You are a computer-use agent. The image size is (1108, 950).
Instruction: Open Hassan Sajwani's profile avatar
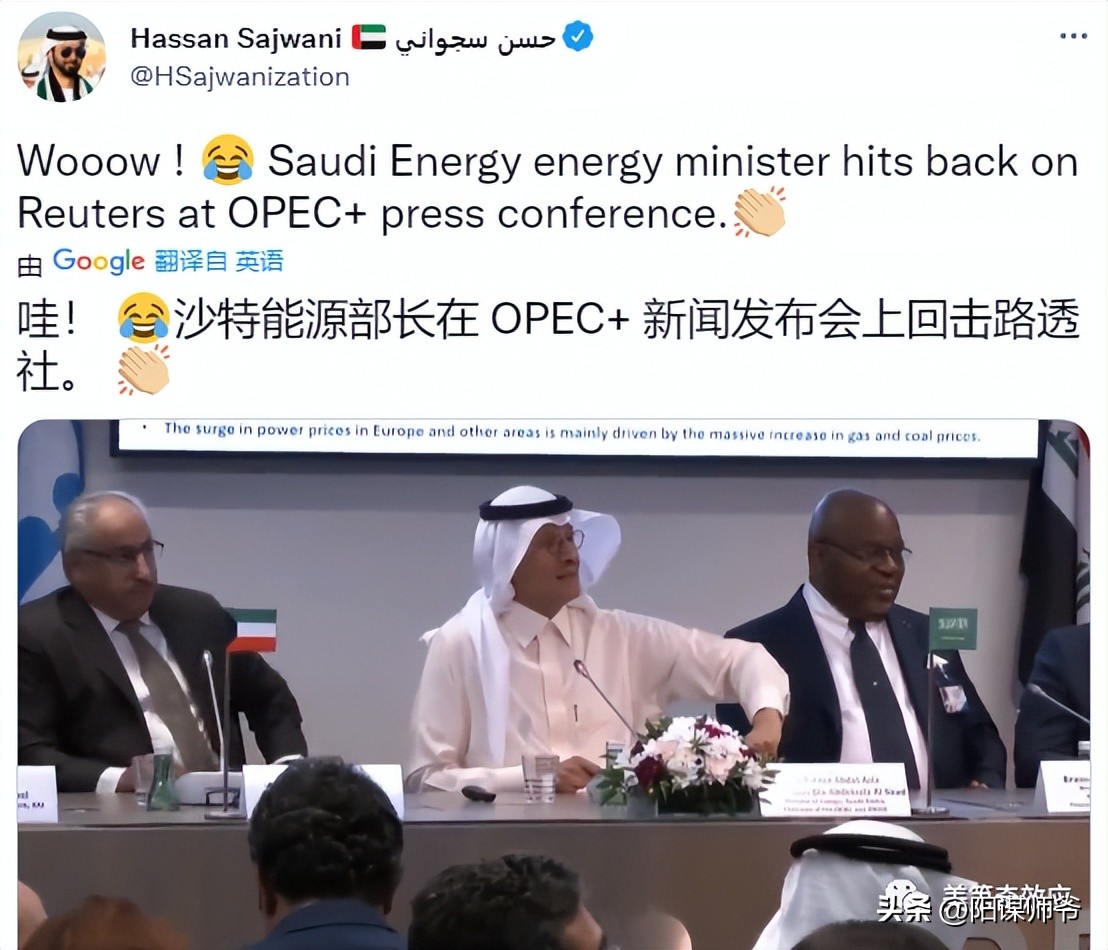61,57
